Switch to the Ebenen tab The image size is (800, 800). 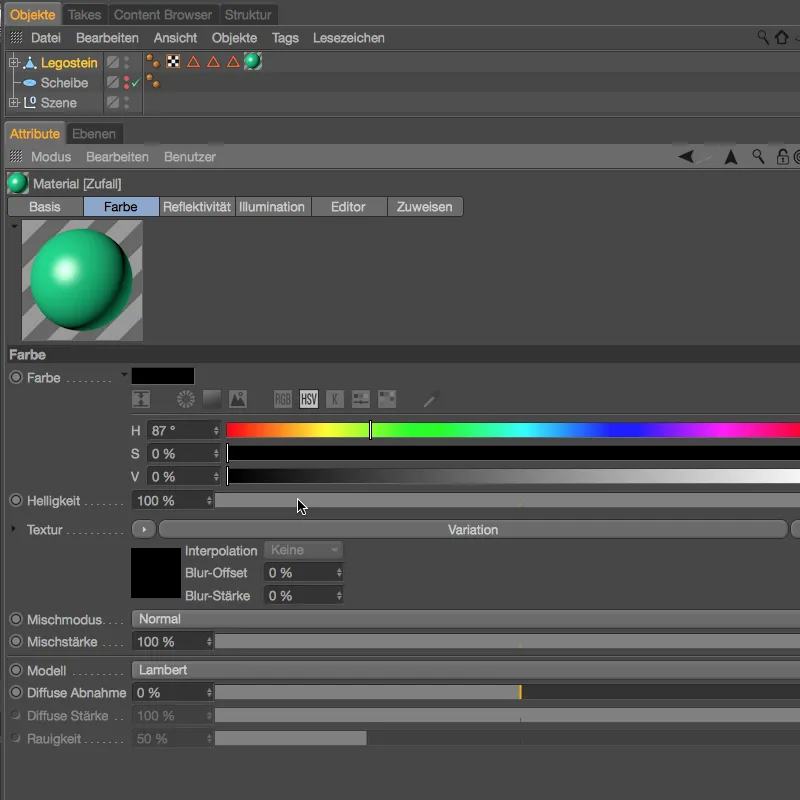pos(94,132)
